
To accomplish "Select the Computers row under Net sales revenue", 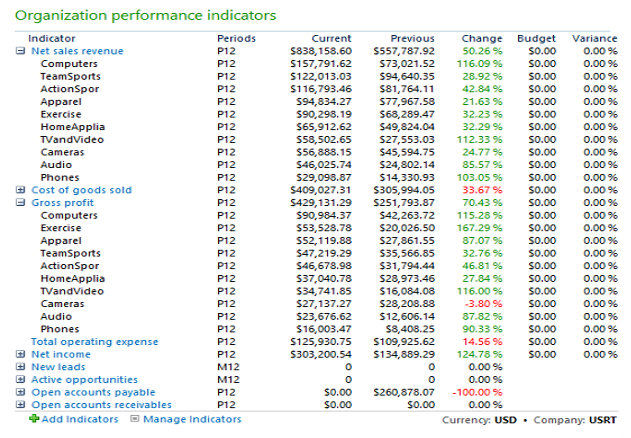I will point(68,64).
